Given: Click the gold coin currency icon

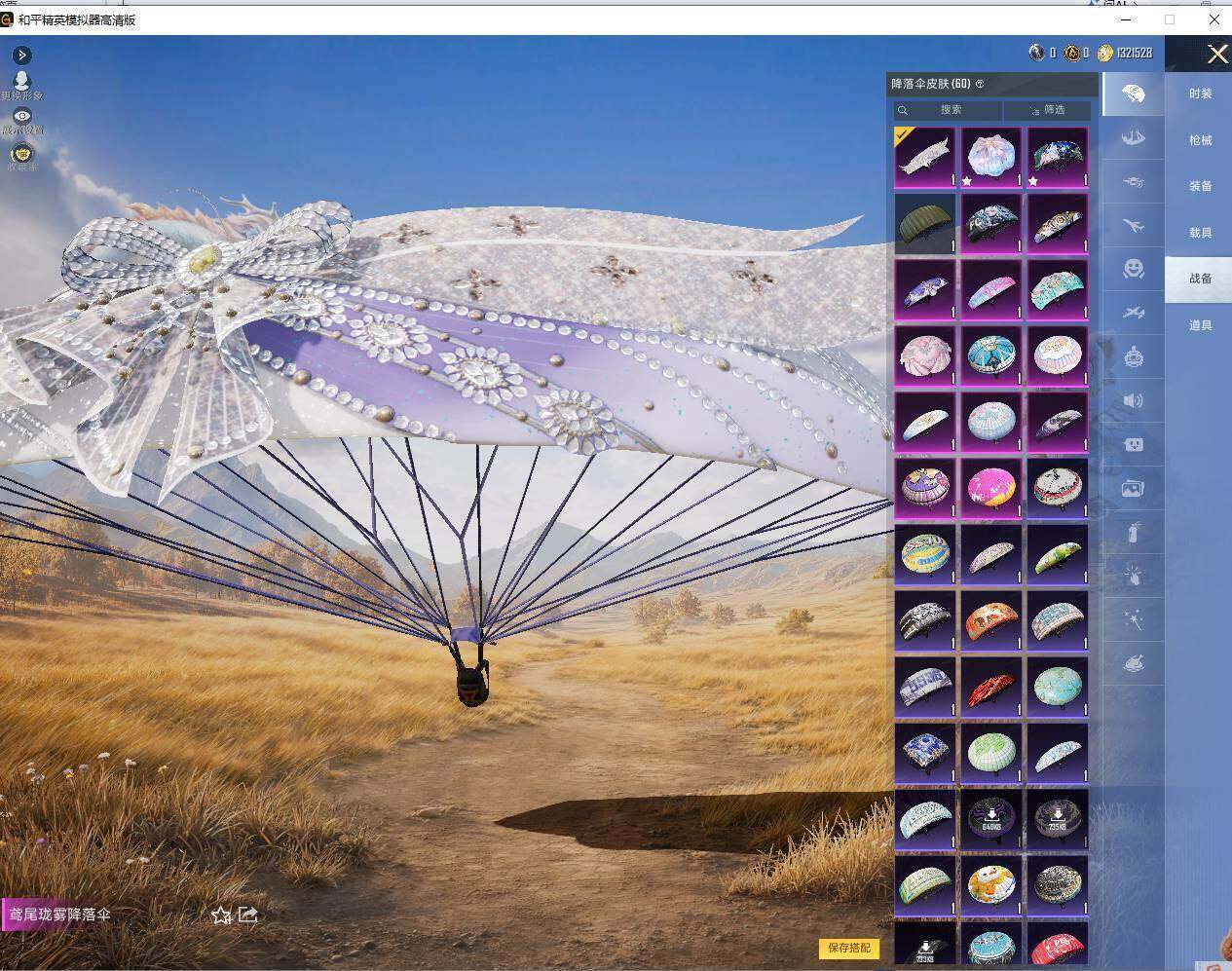Looking at the screenshot, I should click(1104, 53).
